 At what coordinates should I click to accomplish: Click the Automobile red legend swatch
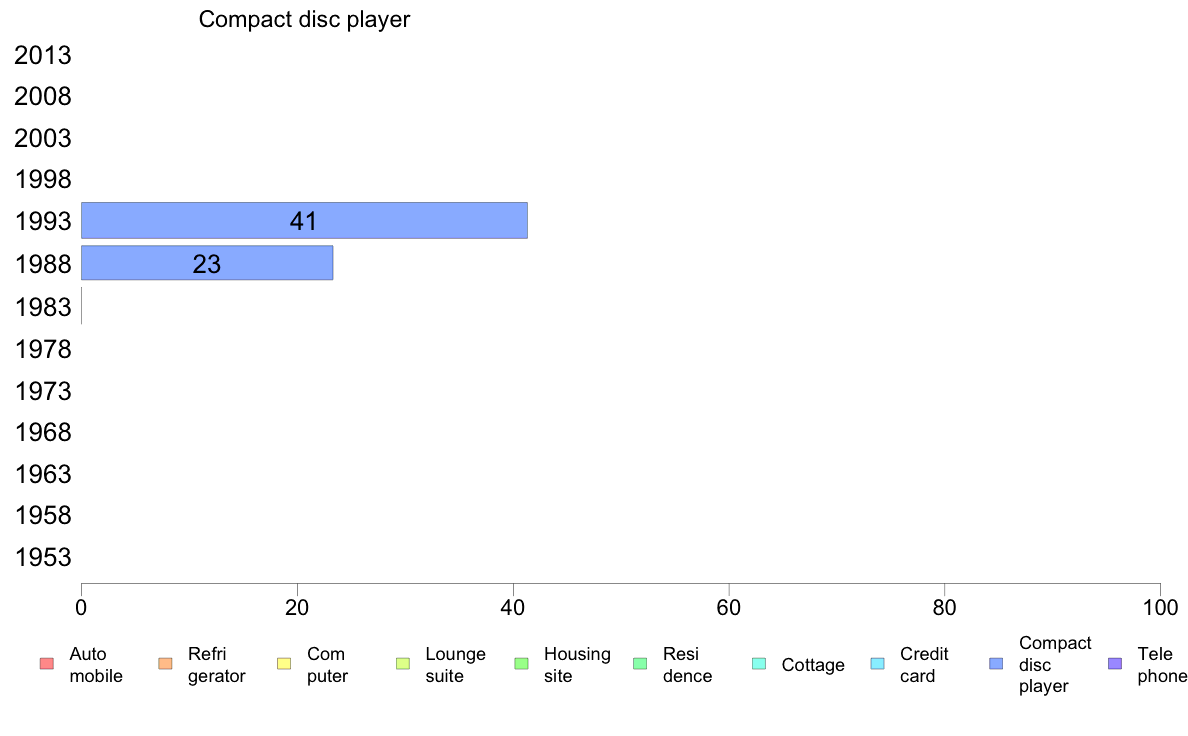pyautogui.click(x=47, y=664)
